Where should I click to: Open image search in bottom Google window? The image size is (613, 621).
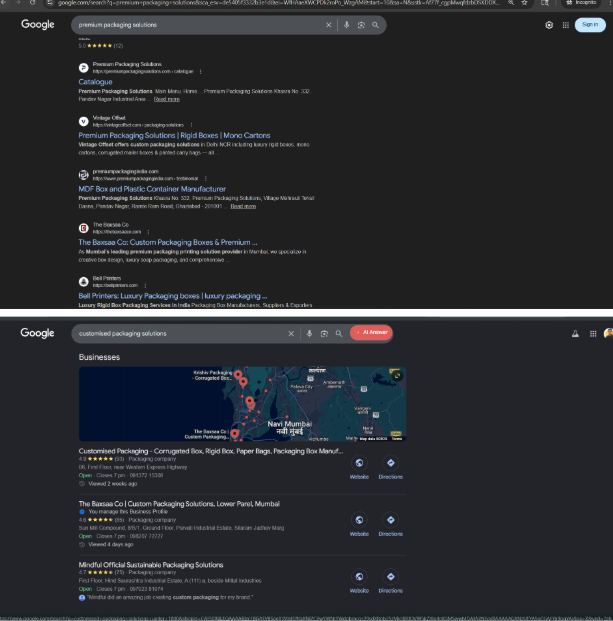324,333
